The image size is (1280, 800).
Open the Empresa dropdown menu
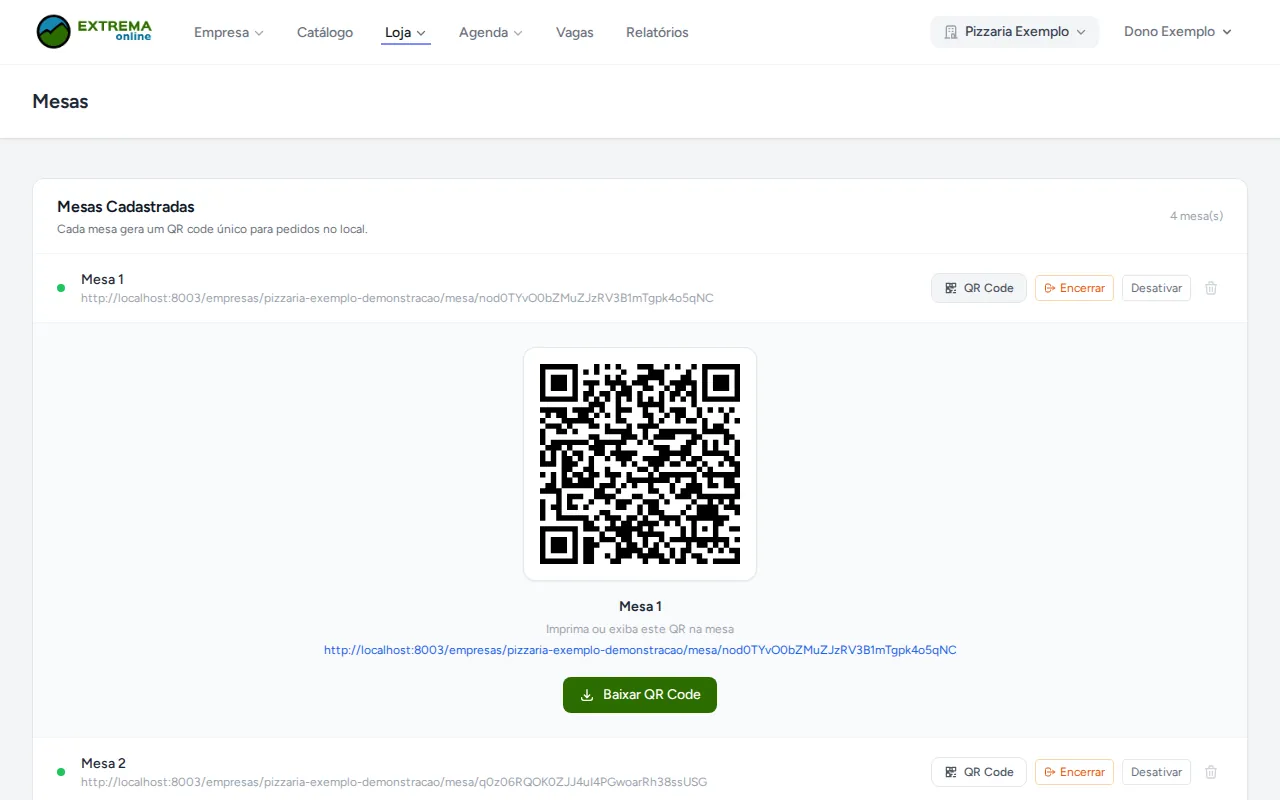tap(229, 32)
